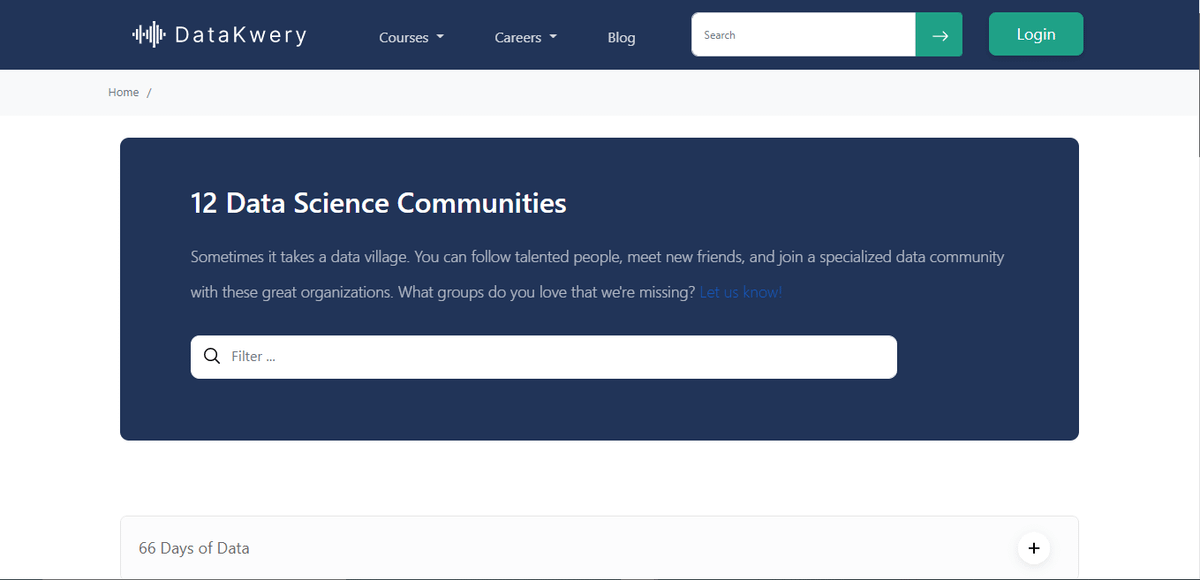This screenshot has width=1200, height=580.
Task: Click the breadcrumb slash separator
Action: coord(149,92)
